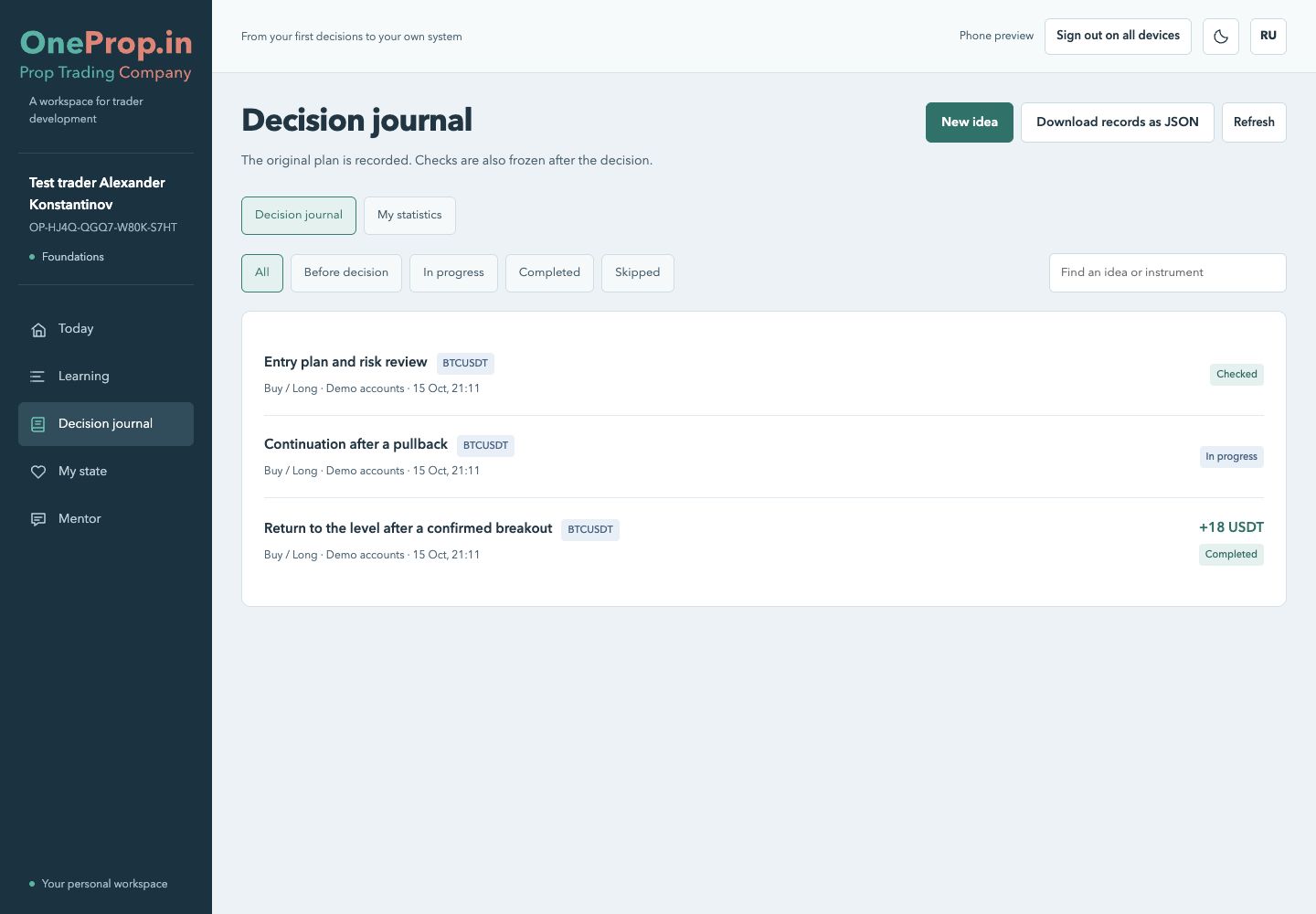Focus the Find an idea search field
The width and height of the screenshot is (1316, 914).
[1168, 273]
